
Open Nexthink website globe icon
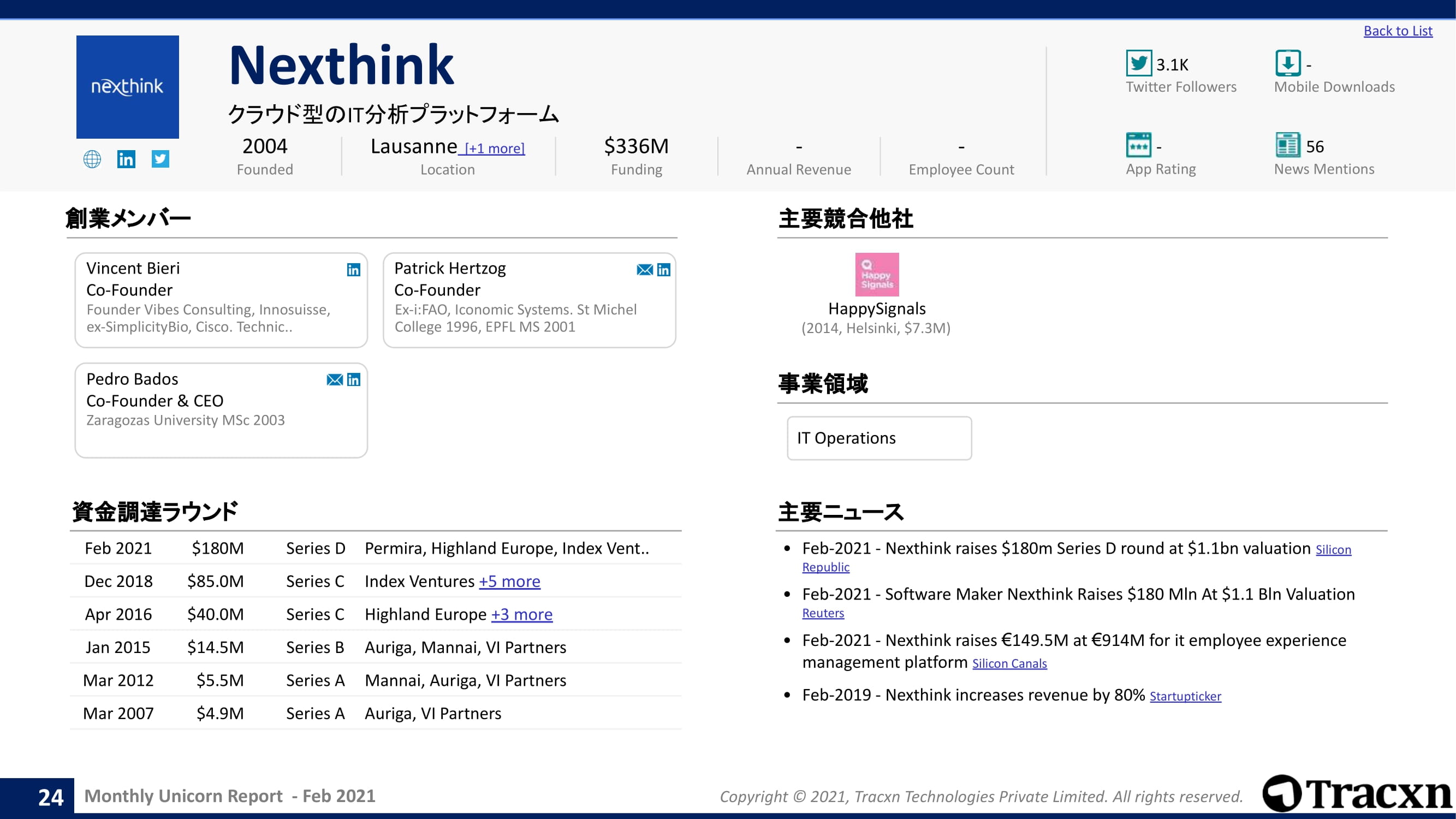click(x=92, y=159)
